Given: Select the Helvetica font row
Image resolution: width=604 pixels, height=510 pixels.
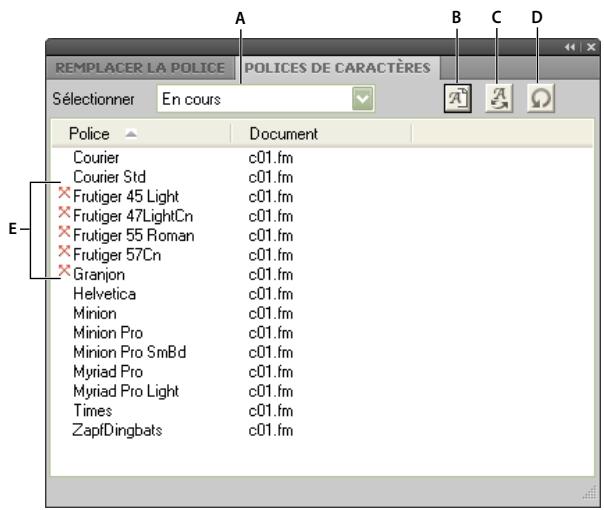Looking at the screenshot, I should coord(104,294).
